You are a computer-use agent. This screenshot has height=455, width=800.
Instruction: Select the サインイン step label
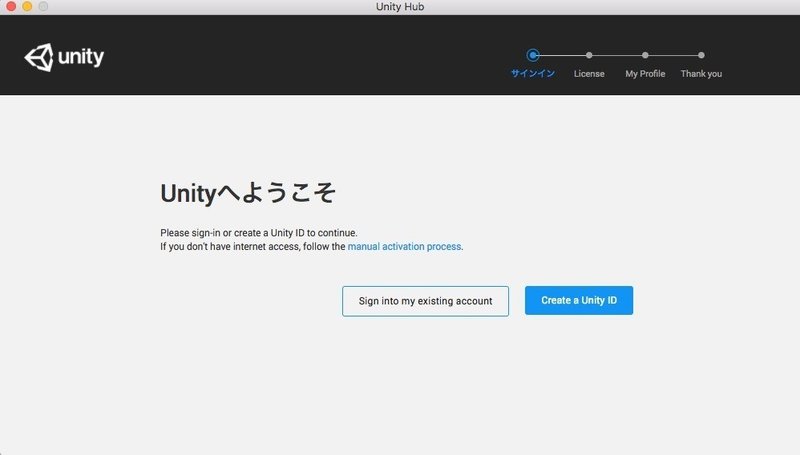click(533, 73)
